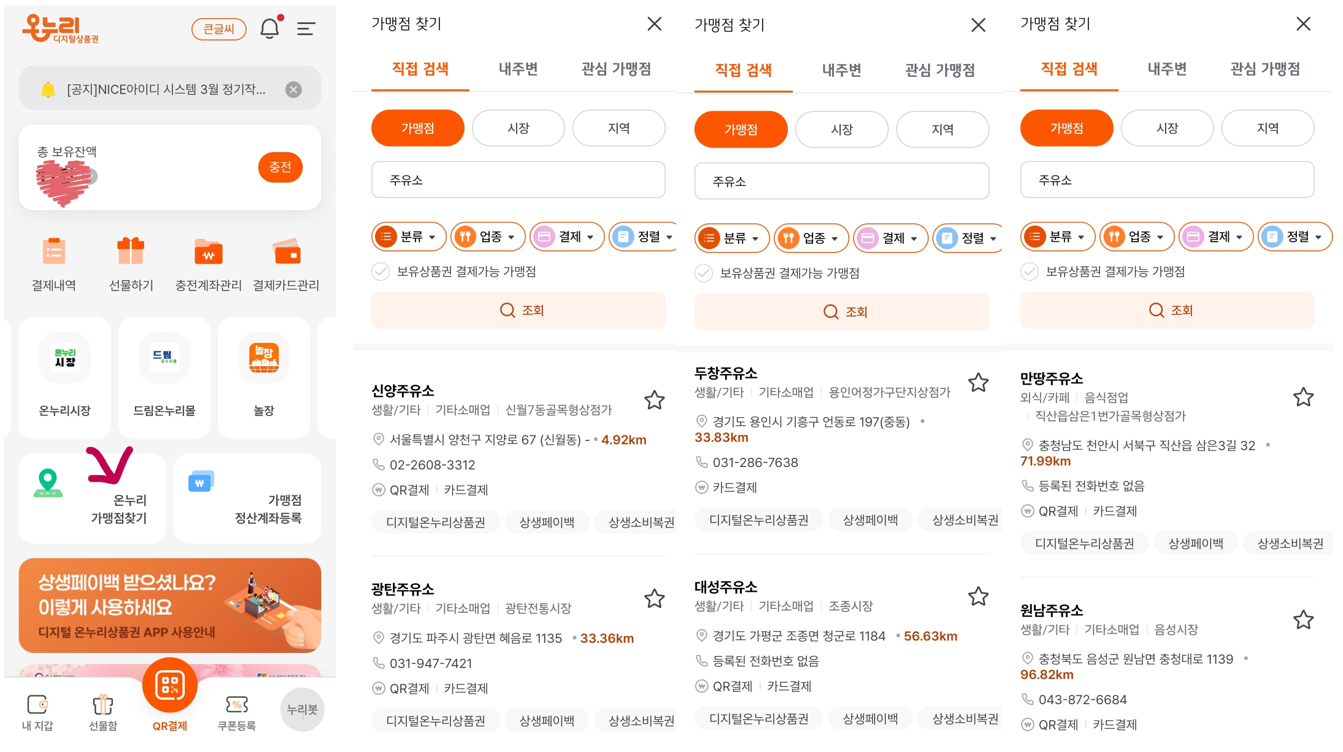The height and width of the screenshot is (752, 1343).
Task: Check 보유상품권 결제가능 가맹점 in second panel
Action: click(704, 273)
